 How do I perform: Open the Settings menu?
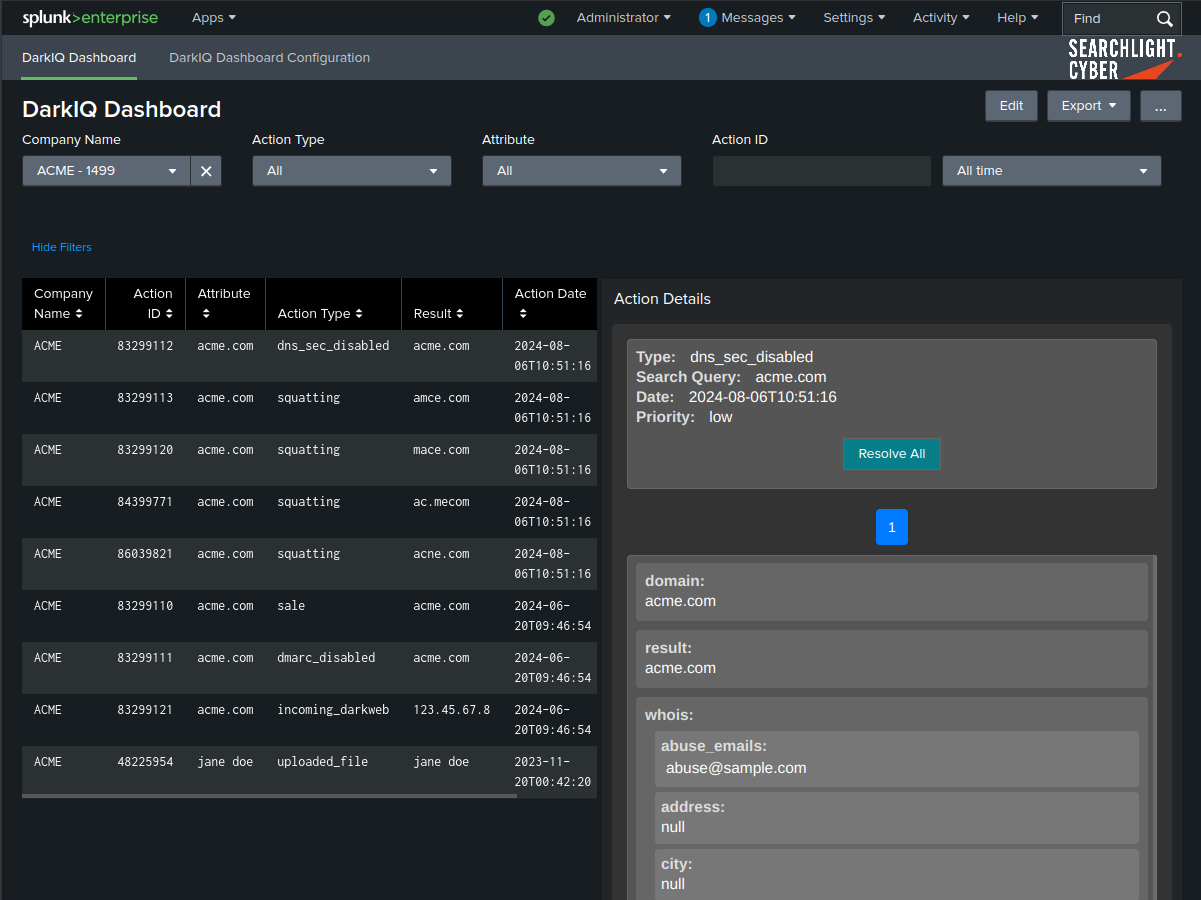(x=854, y=18)
